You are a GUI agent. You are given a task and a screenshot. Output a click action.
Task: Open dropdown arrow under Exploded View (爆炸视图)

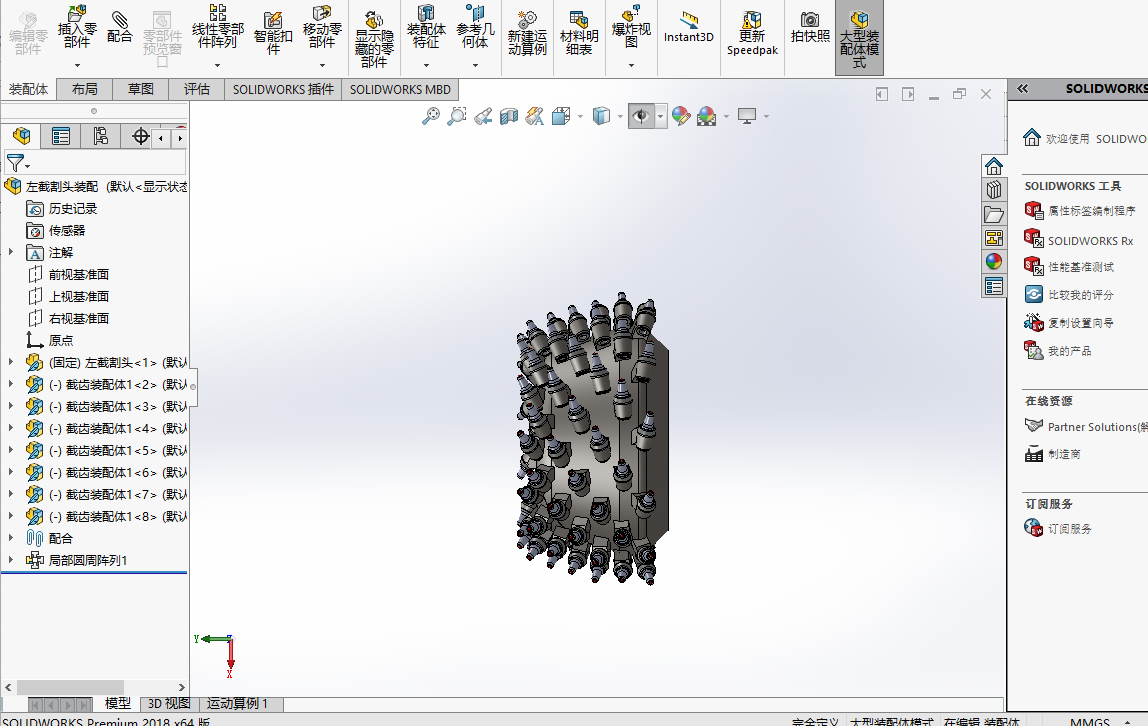point(631,65)
